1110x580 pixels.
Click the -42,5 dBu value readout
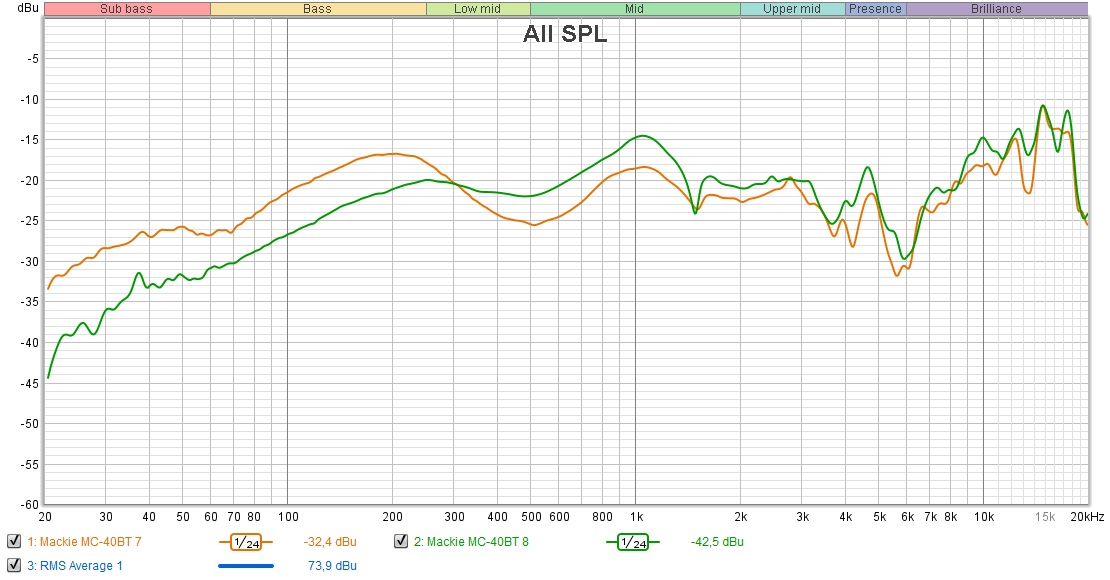click(x=717, y=542)
